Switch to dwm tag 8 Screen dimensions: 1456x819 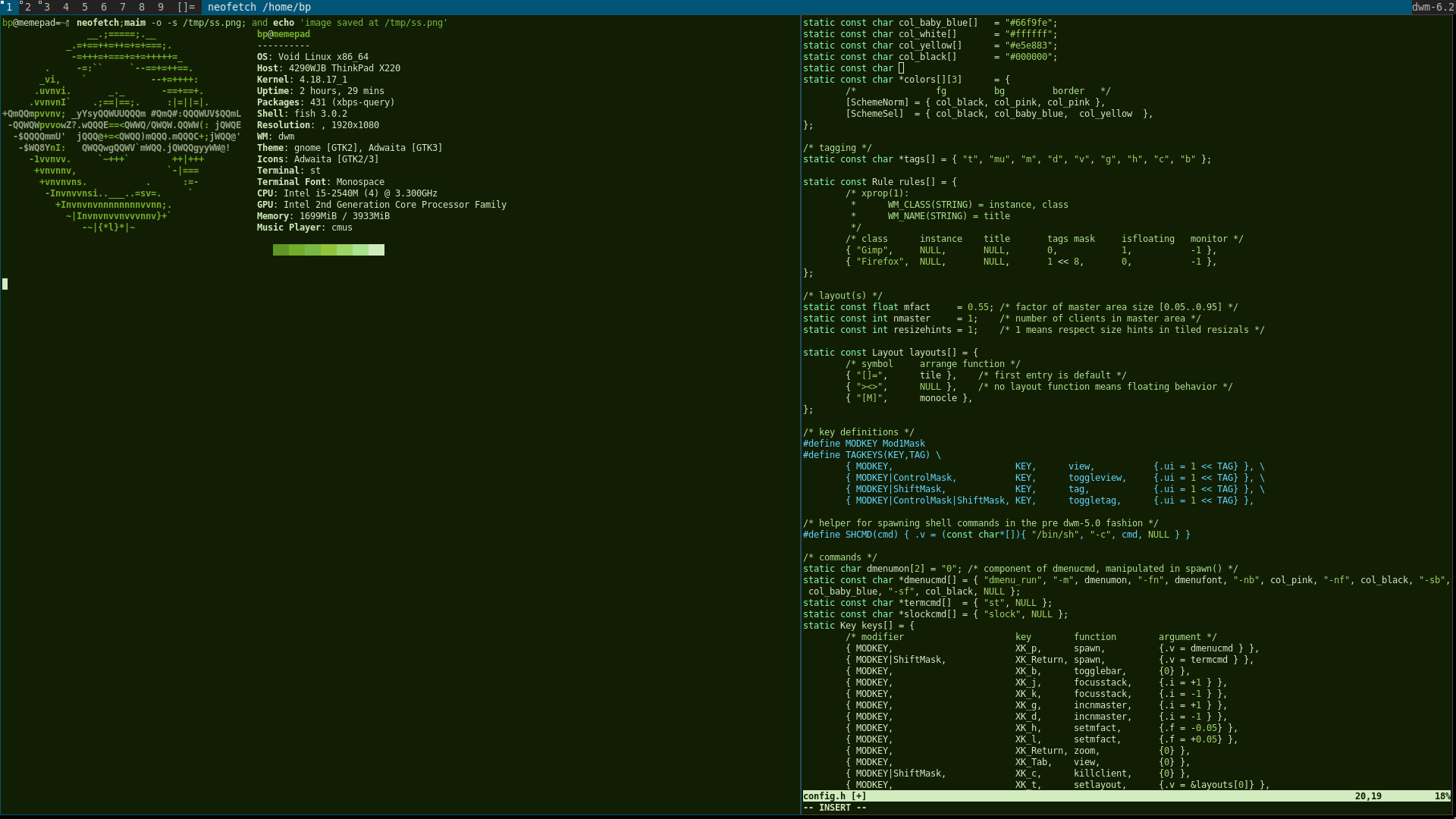pos(142,7)
